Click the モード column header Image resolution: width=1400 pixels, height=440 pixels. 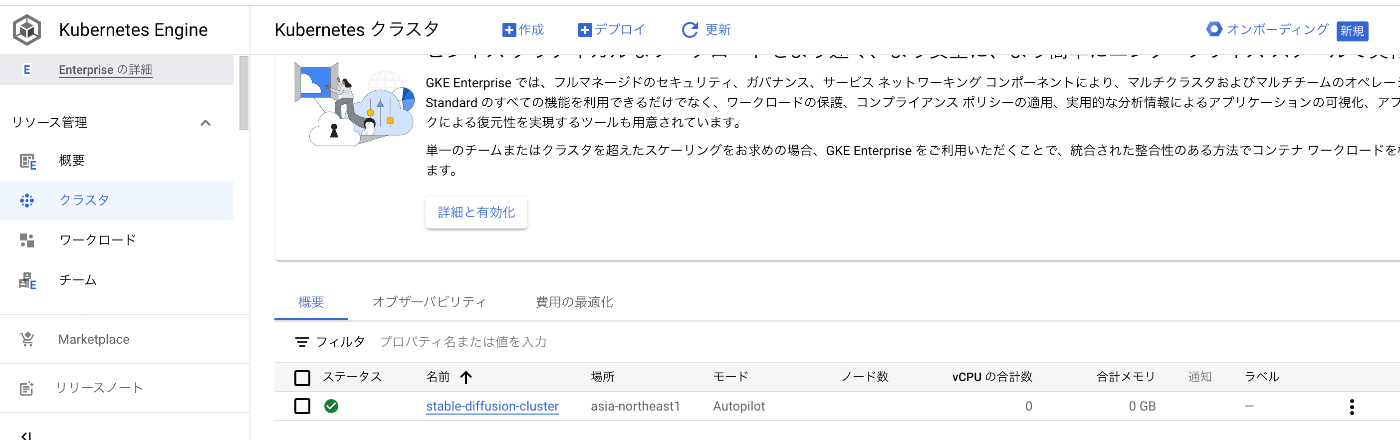click(x=730, y=377)
